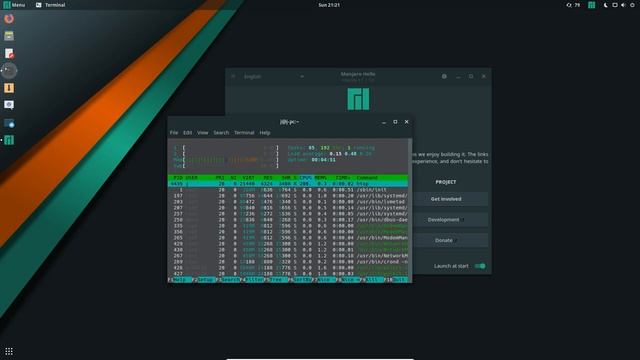Toggle the night light moon icon
Viewport: 640px width, 360px height.
(x=606, y=5)
